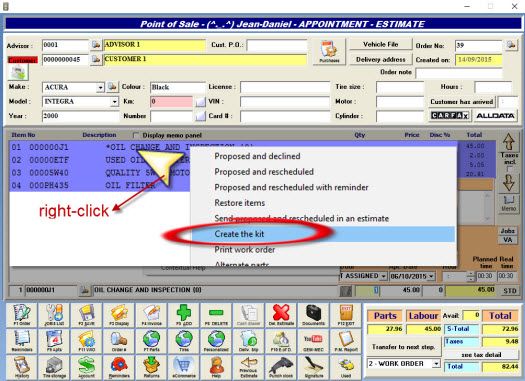This screenshot has height=381, width=525.
Task: Open the eCommerce shopping cart icon
Action: pos(183,367)
